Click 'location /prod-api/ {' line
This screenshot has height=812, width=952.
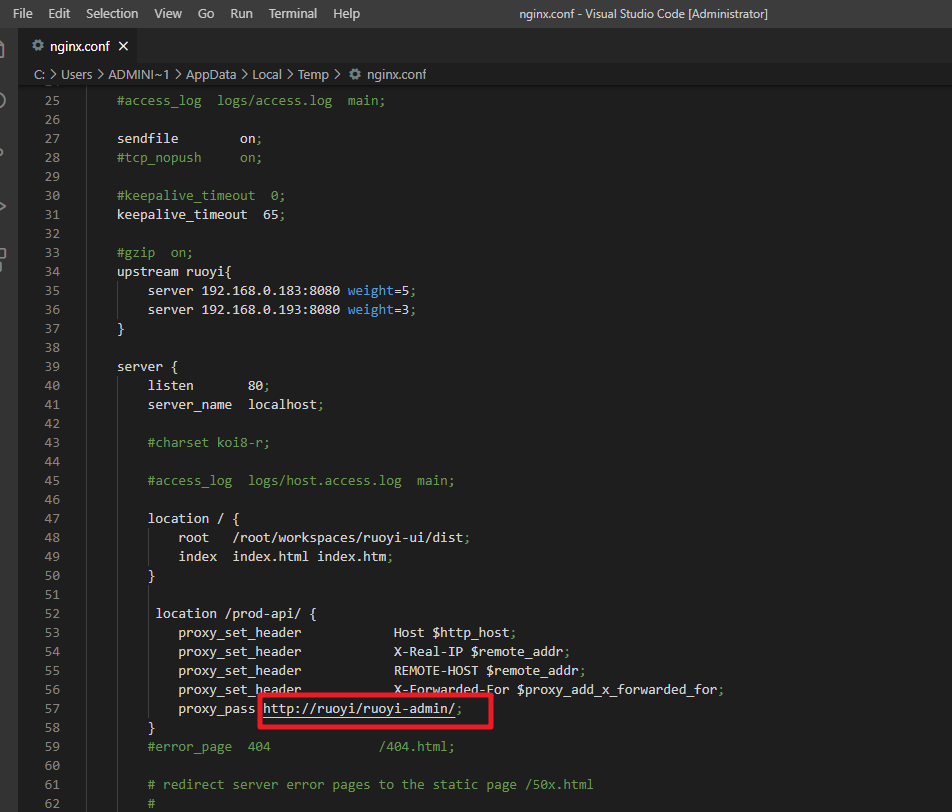tap(236, 613)
